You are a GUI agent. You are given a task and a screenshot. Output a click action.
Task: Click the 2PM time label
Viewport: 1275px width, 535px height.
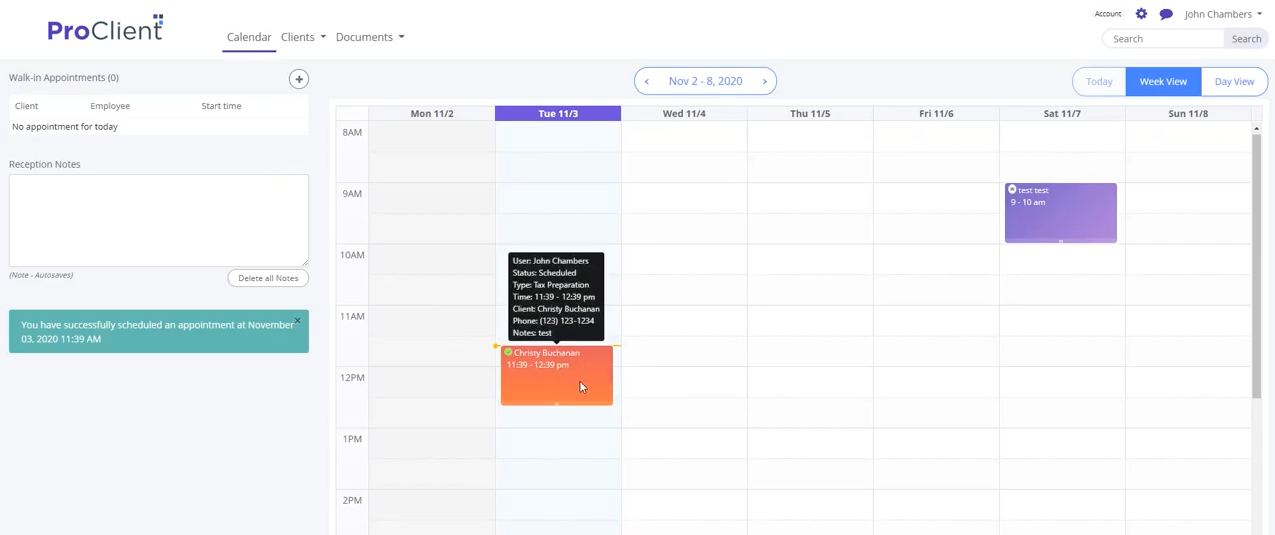point(352,500)
